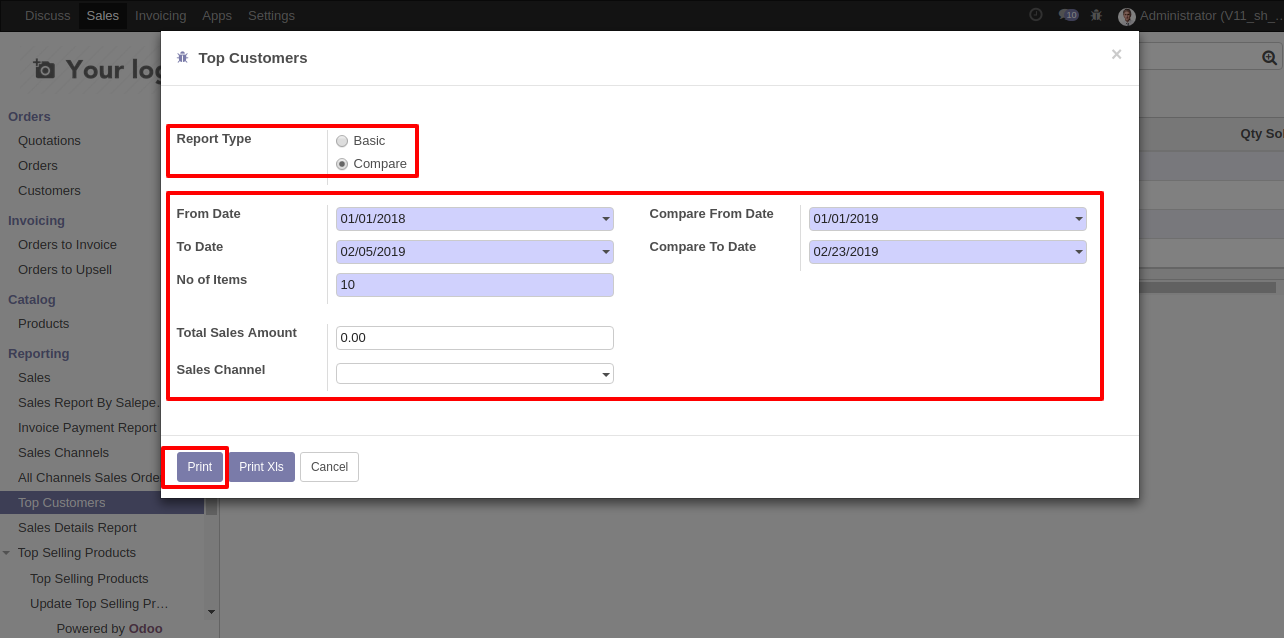The width and height of the screenshot is (1284, 638).
Task: Click the No of Items field
Action: (475, 285)
